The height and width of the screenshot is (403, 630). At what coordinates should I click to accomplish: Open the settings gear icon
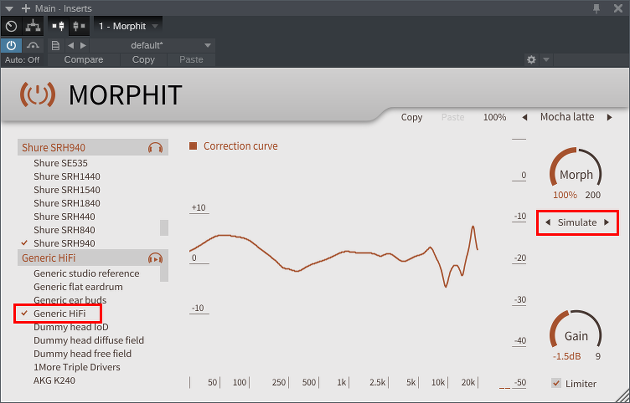click(531, 60)
